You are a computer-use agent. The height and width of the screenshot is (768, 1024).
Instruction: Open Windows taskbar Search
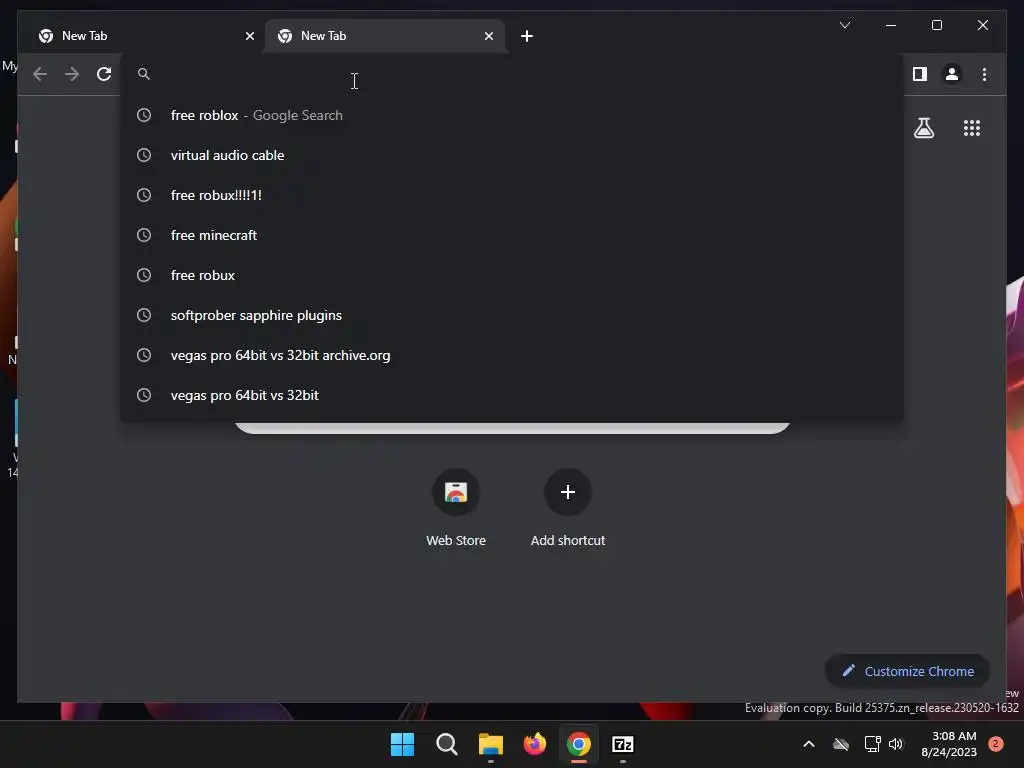tap(447, 744)
